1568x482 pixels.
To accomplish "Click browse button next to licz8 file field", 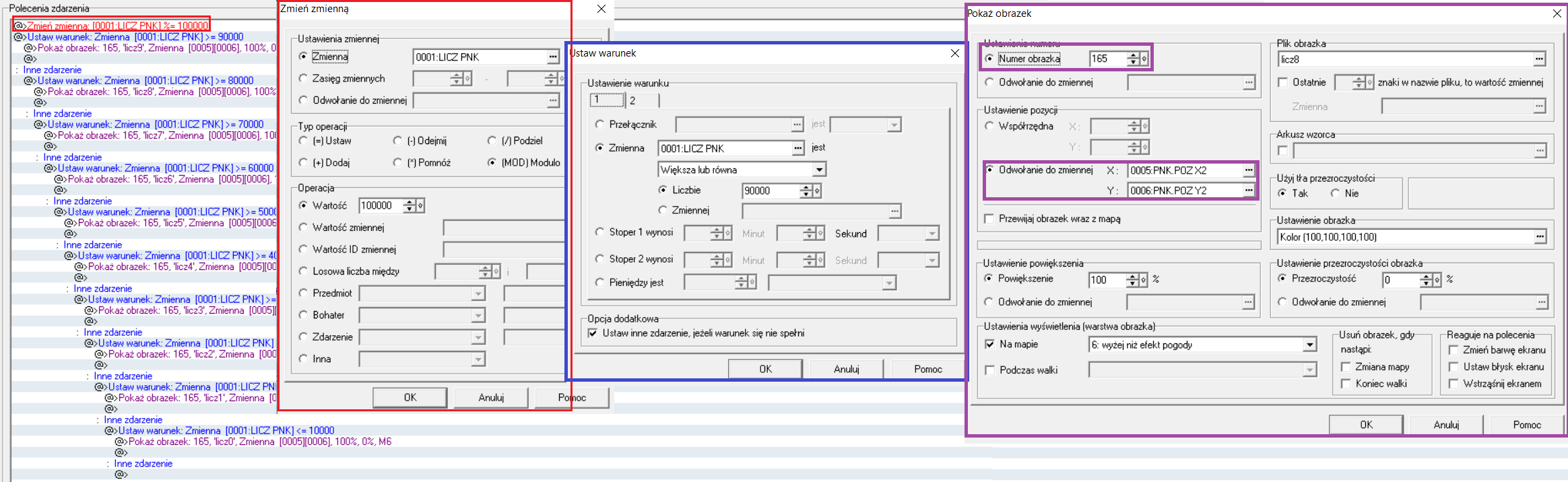I will 1539,59.
